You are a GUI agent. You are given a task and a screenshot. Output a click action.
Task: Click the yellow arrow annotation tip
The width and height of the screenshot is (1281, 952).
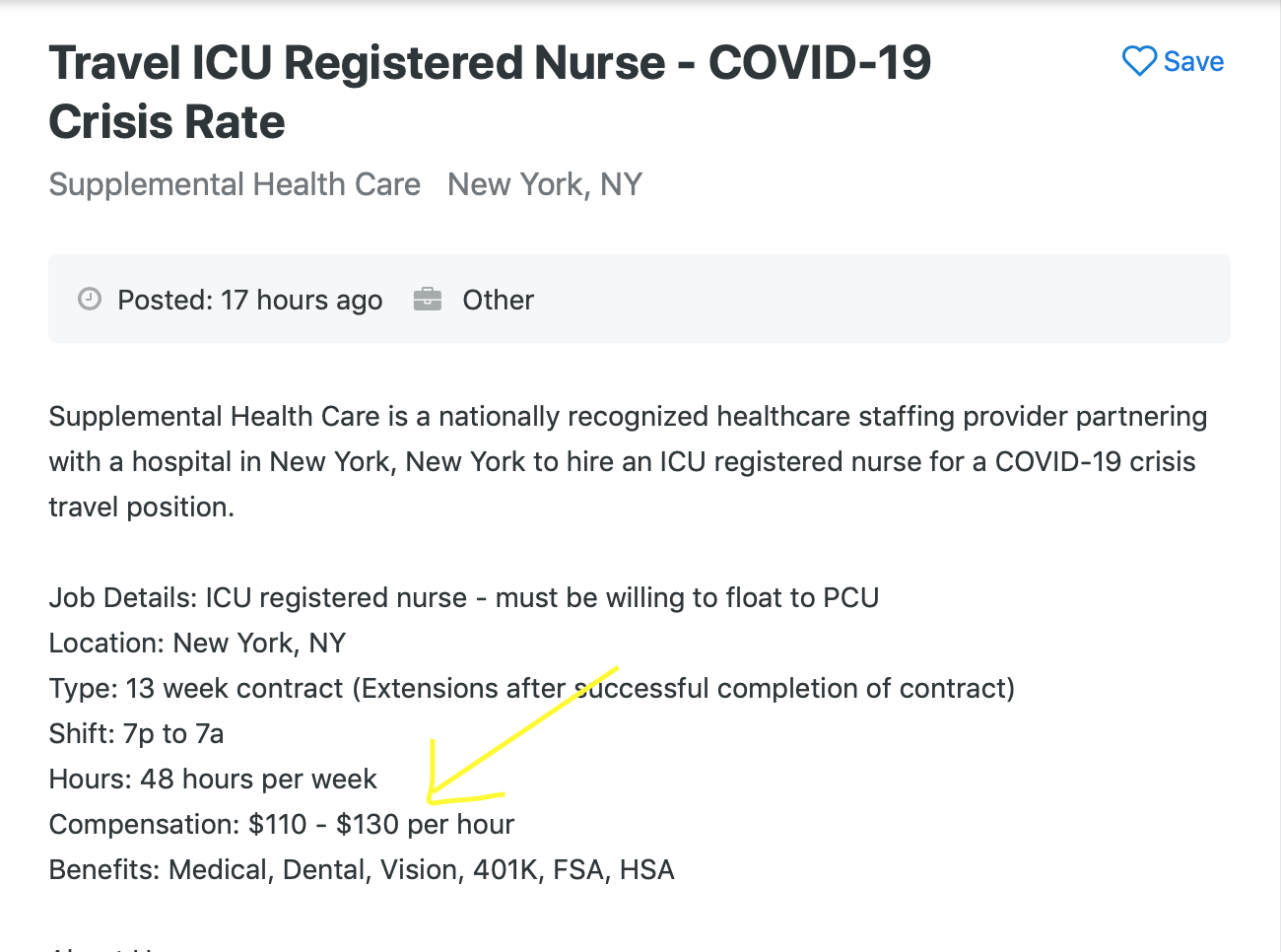(431, 797)
